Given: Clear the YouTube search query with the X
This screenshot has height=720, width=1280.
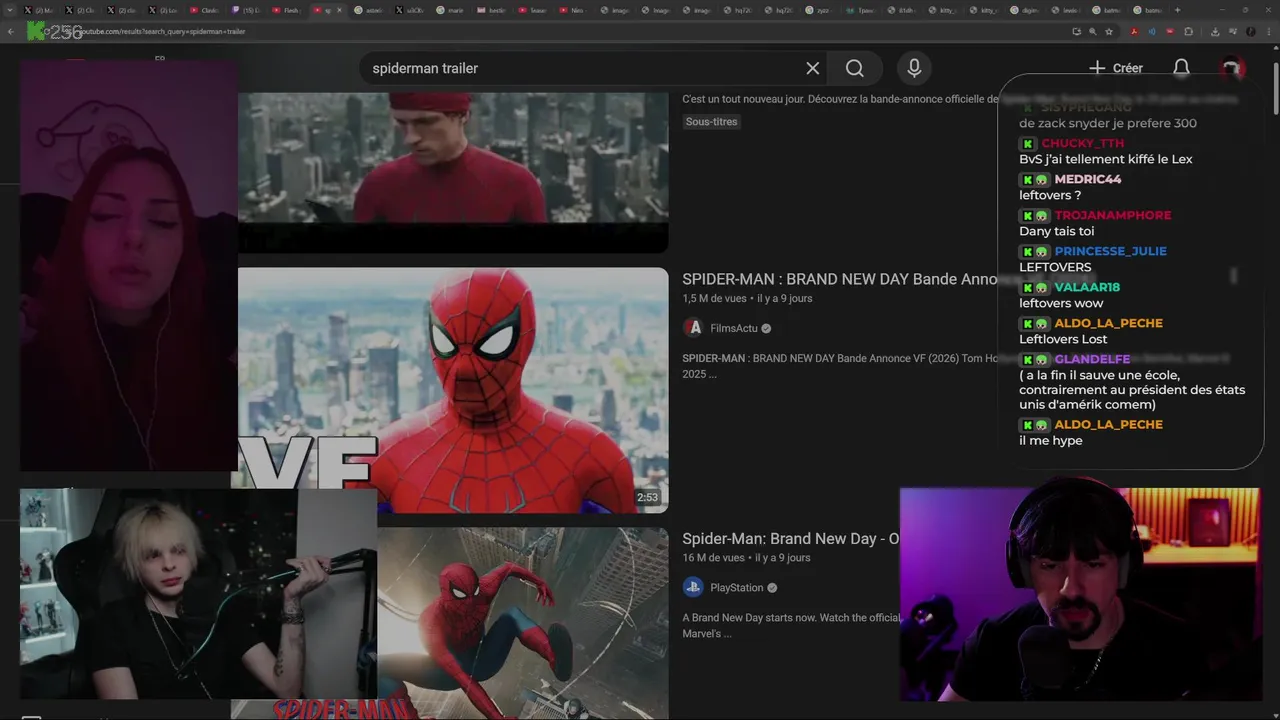Looking at the screenshot, I should [x=812, y=68].
